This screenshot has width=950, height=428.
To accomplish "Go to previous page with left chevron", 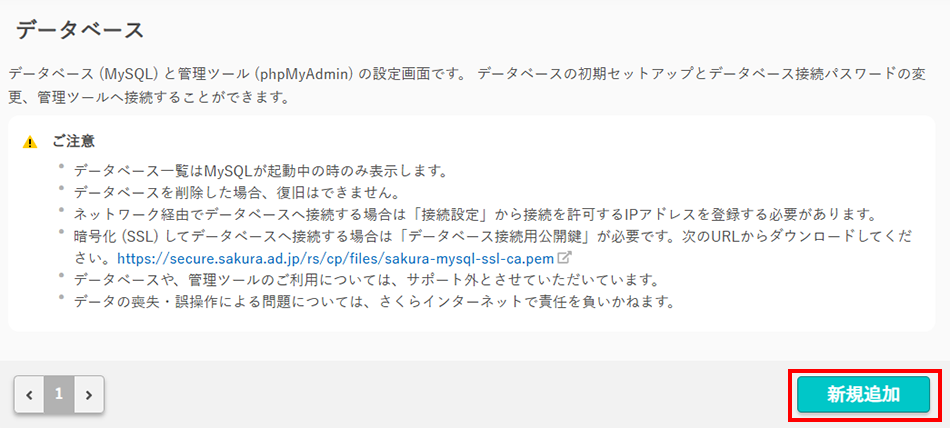I will click(29, 394).
